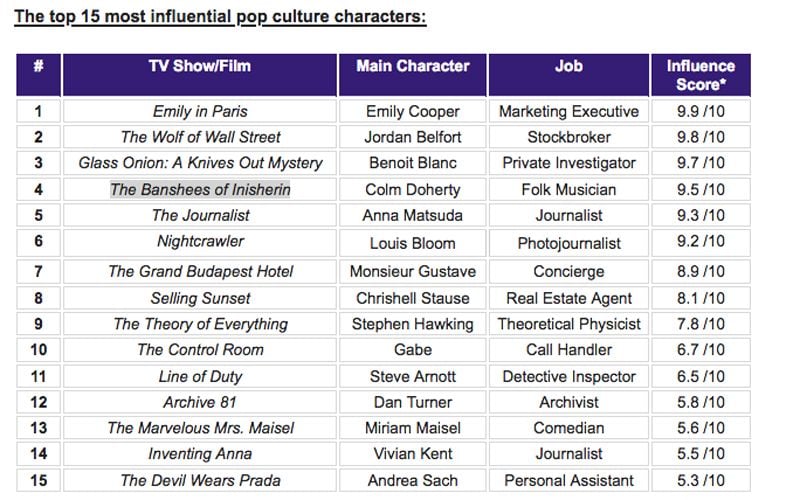
Task: Select the Job column header
Action: click(568, 75)
